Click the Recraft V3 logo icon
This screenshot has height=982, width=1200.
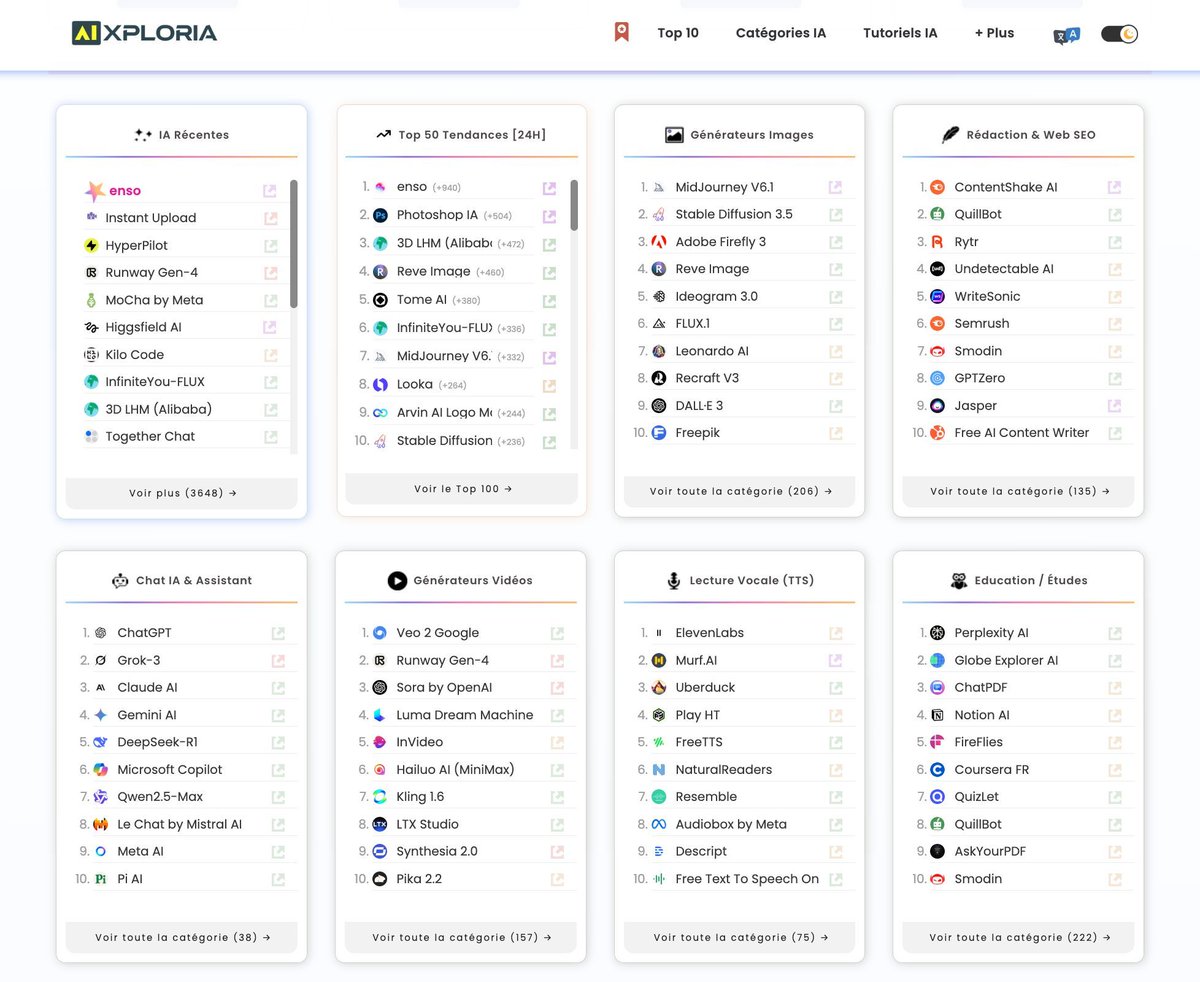tap(659, 378)
